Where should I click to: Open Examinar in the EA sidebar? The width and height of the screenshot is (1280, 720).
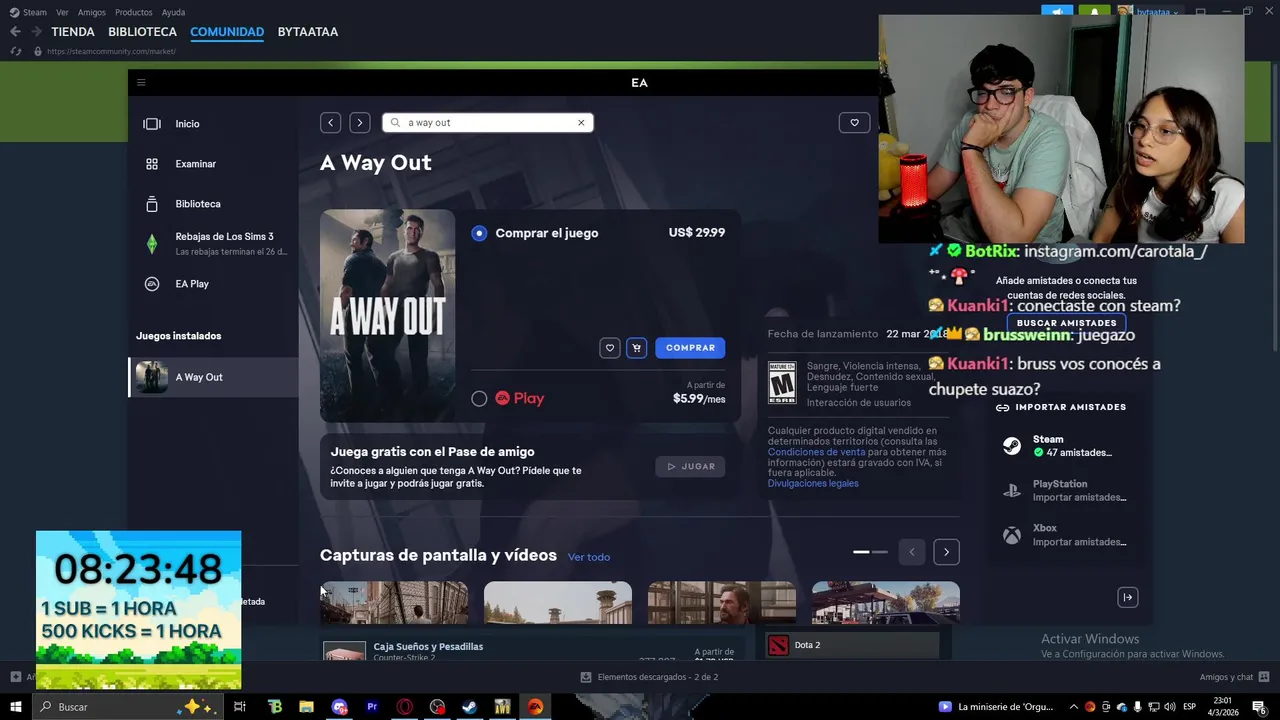(x=214, y=164)
